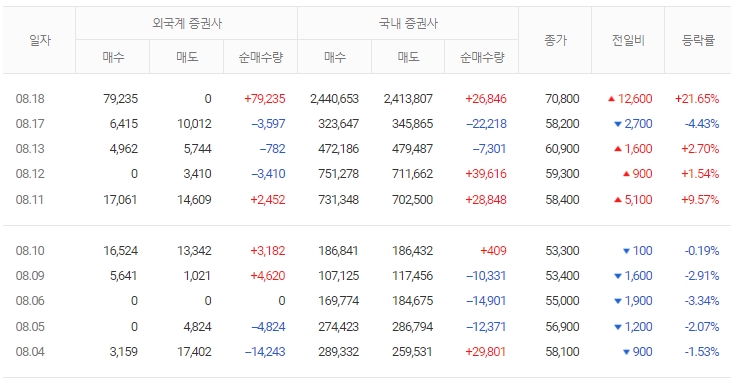The width and height of the screenshot is (731, 378).
Task: Click the red up triangle beside 5,100
Action: coord(618,200)
